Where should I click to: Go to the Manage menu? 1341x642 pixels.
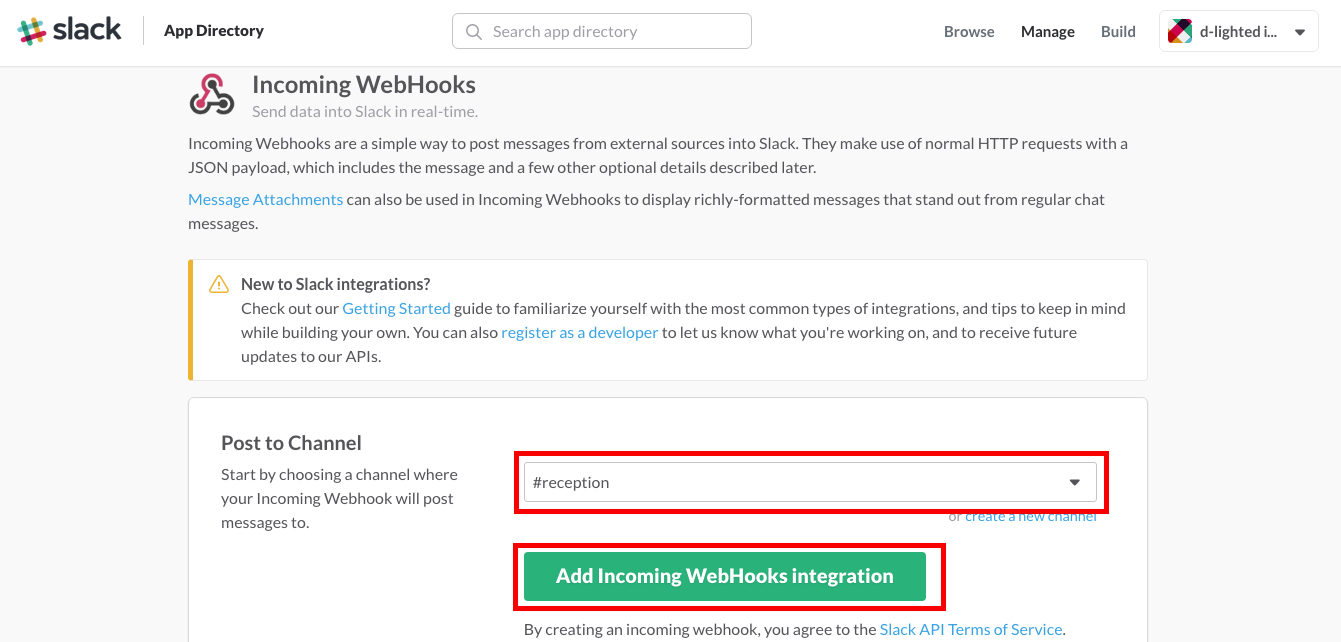click(x=1047, y=32)
